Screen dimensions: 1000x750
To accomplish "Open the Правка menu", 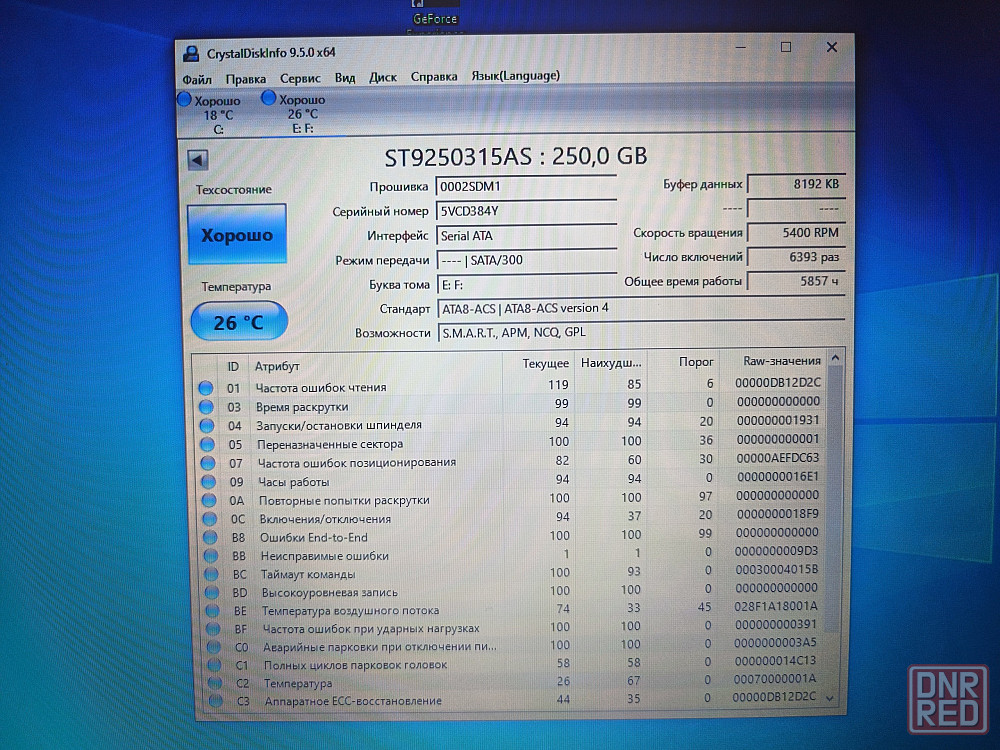I will pos(246,78).
